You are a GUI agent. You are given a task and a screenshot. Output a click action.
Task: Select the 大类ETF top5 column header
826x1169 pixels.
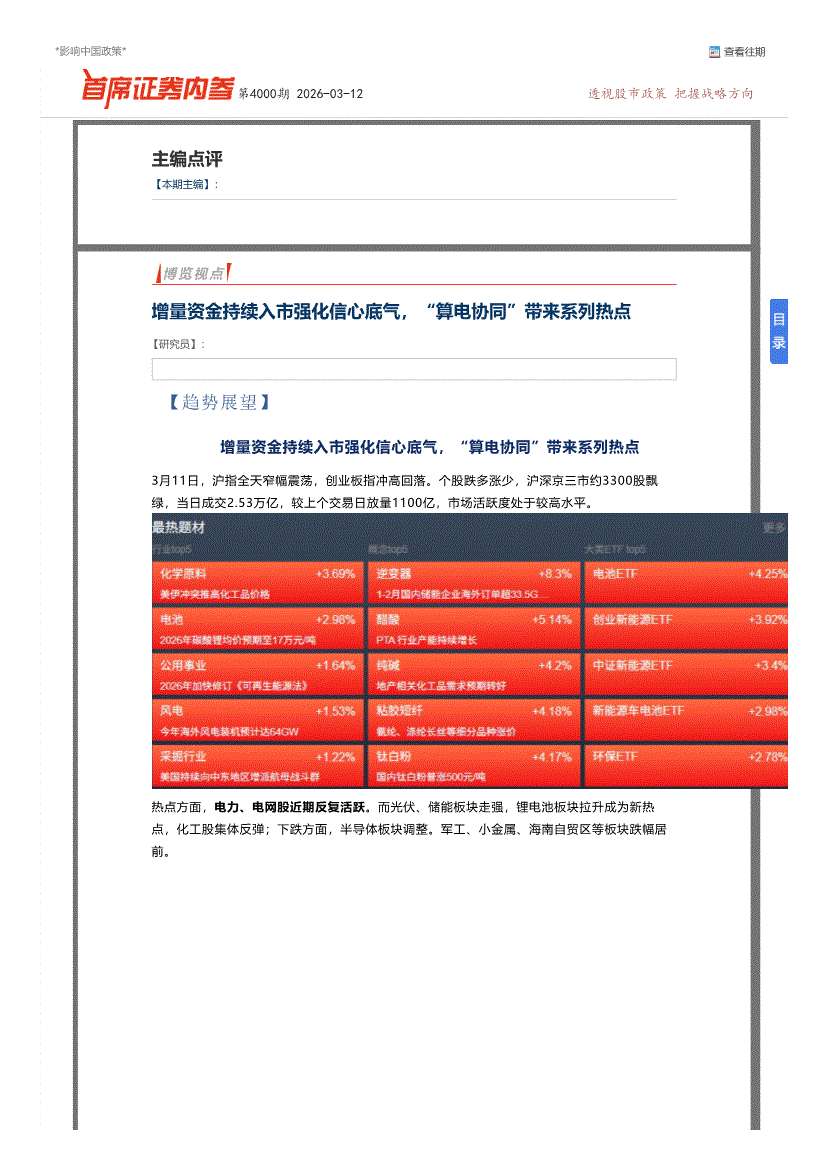(615, 550)
